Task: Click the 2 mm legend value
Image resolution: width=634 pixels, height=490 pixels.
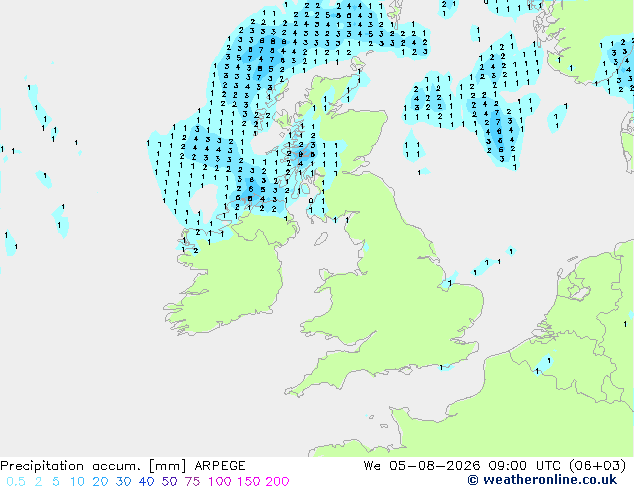Action: [38, 482]
